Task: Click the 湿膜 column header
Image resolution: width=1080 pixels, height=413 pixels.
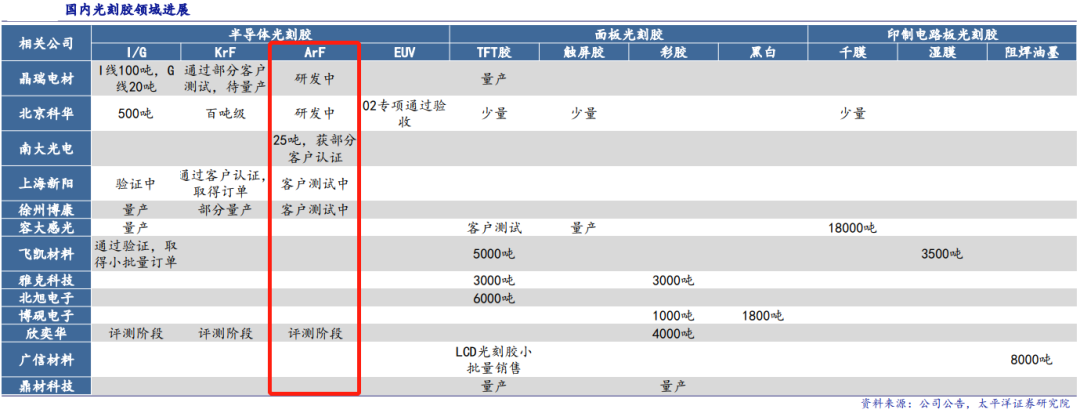Action: click(x=942, y=52)
